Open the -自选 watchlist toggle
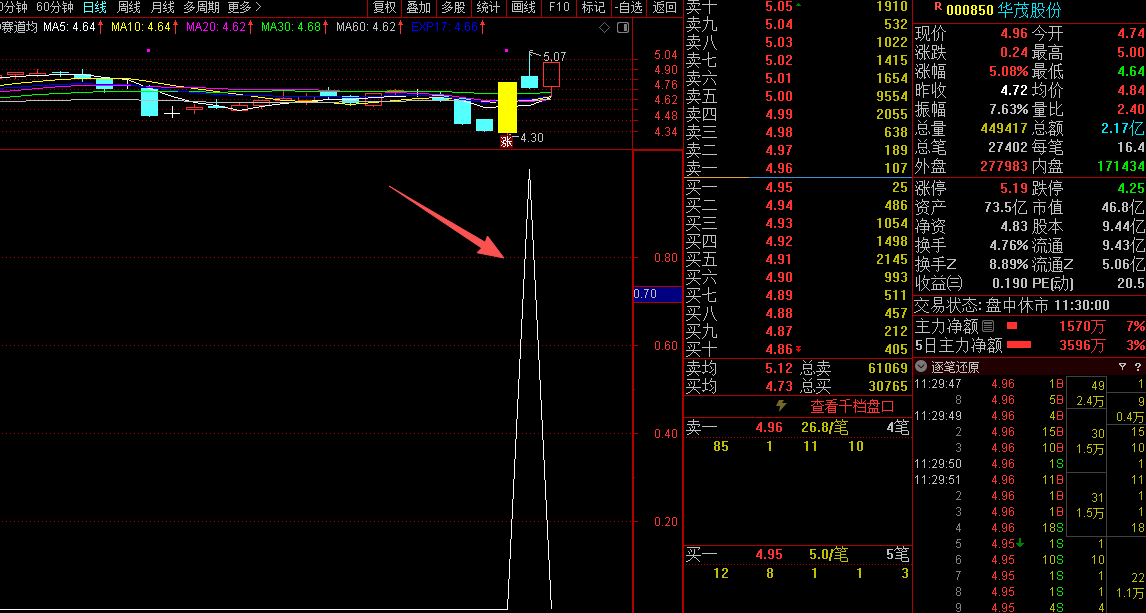The height and width of the screenshot is (613, 1146). tap(628, 7)
